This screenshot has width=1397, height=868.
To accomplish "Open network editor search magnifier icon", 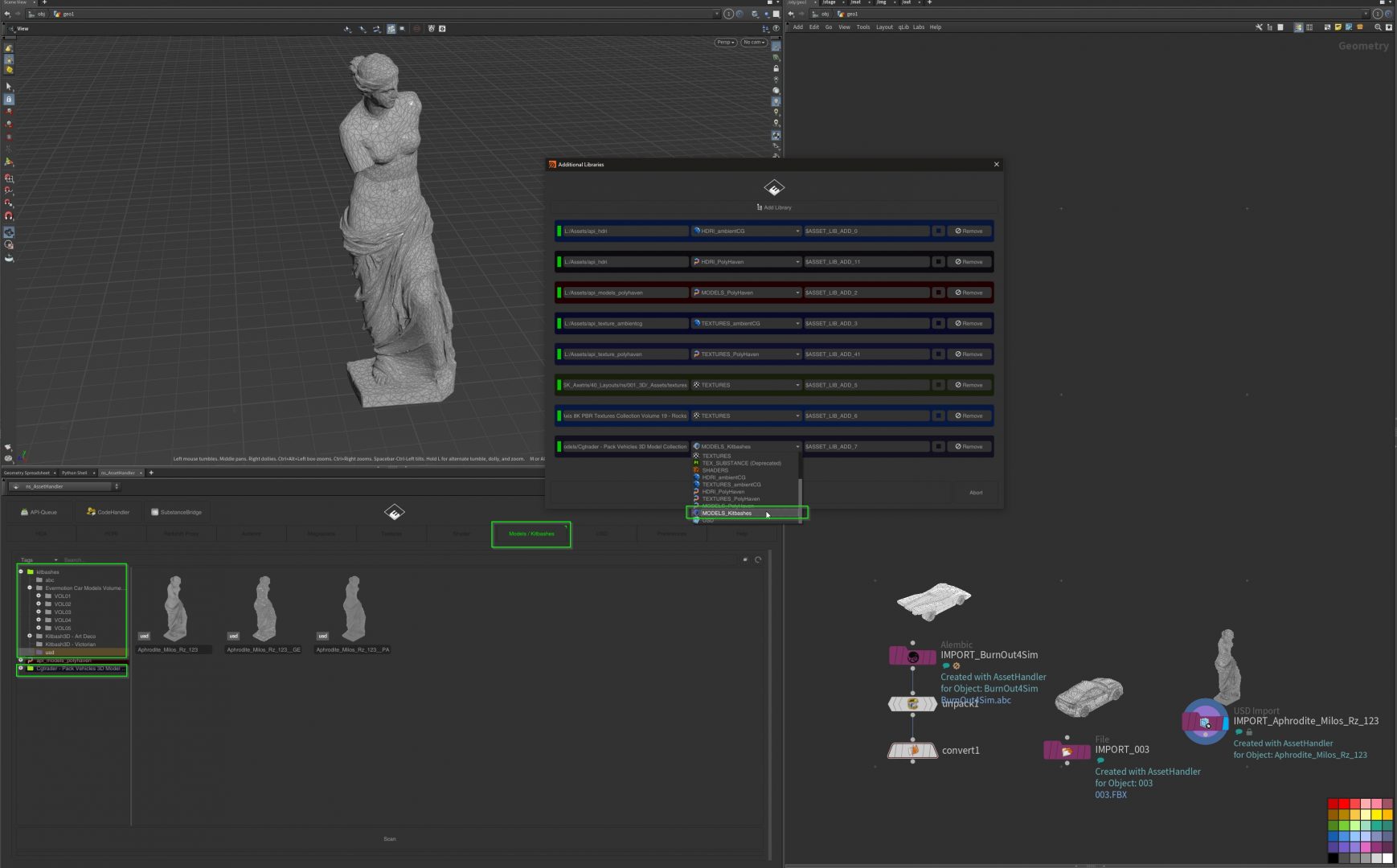I will pos(1378,27).
